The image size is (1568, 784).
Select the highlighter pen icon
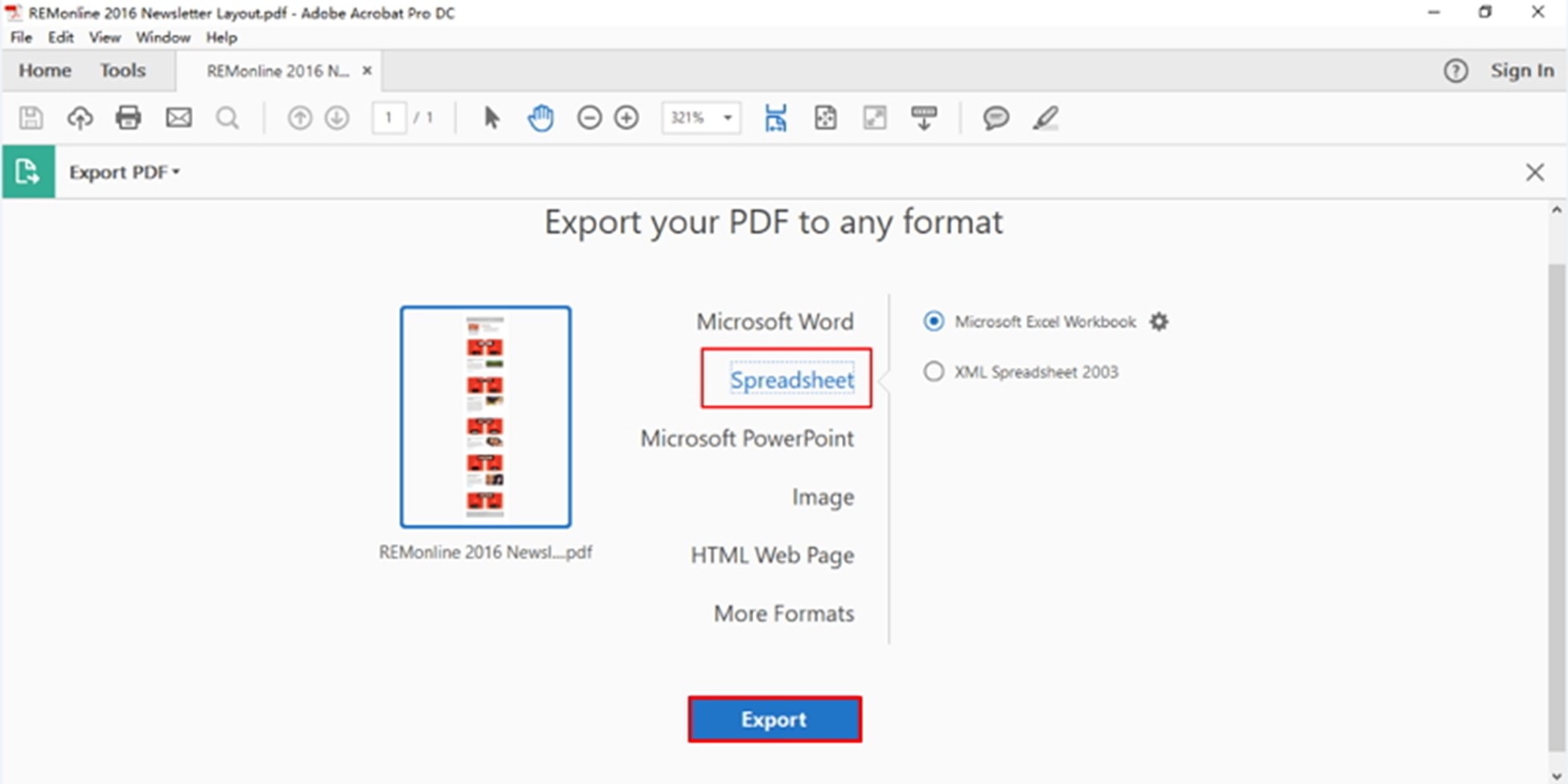(1045, 118)
